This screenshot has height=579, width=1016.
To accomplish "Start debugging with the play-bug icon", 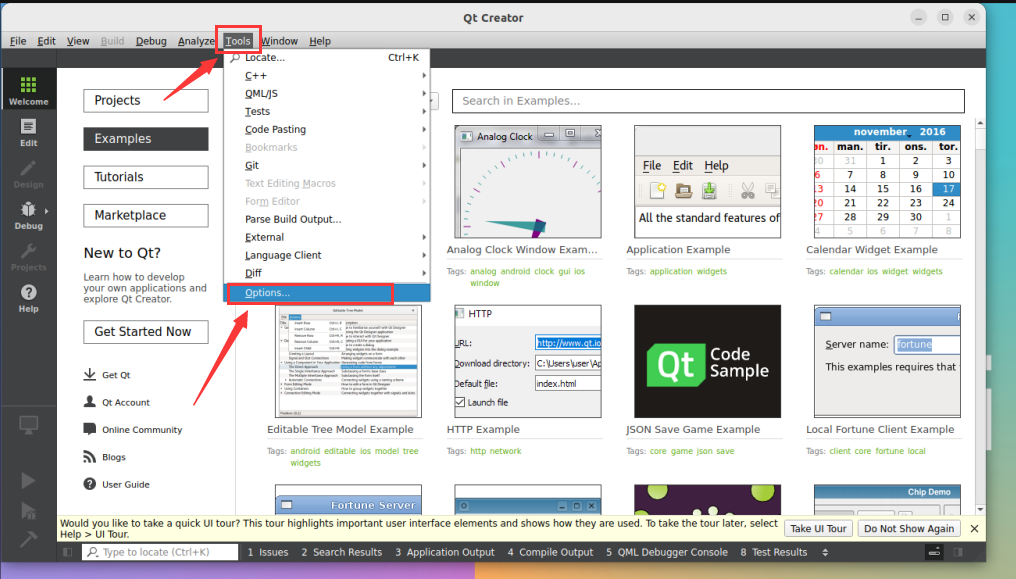I will point(28,510).
